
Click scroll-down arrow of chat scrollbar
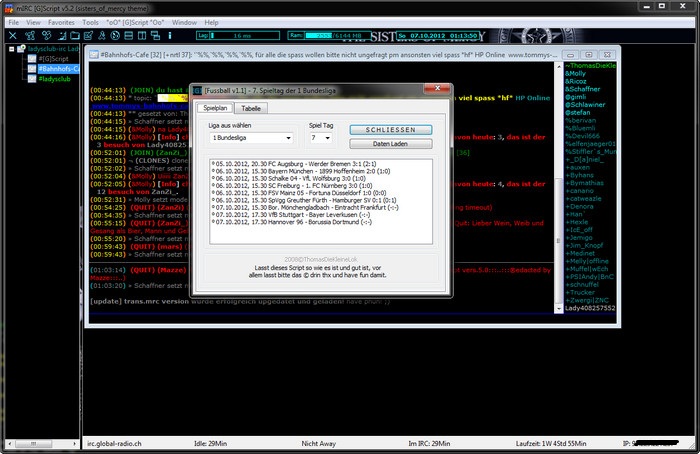click(558, 308)
